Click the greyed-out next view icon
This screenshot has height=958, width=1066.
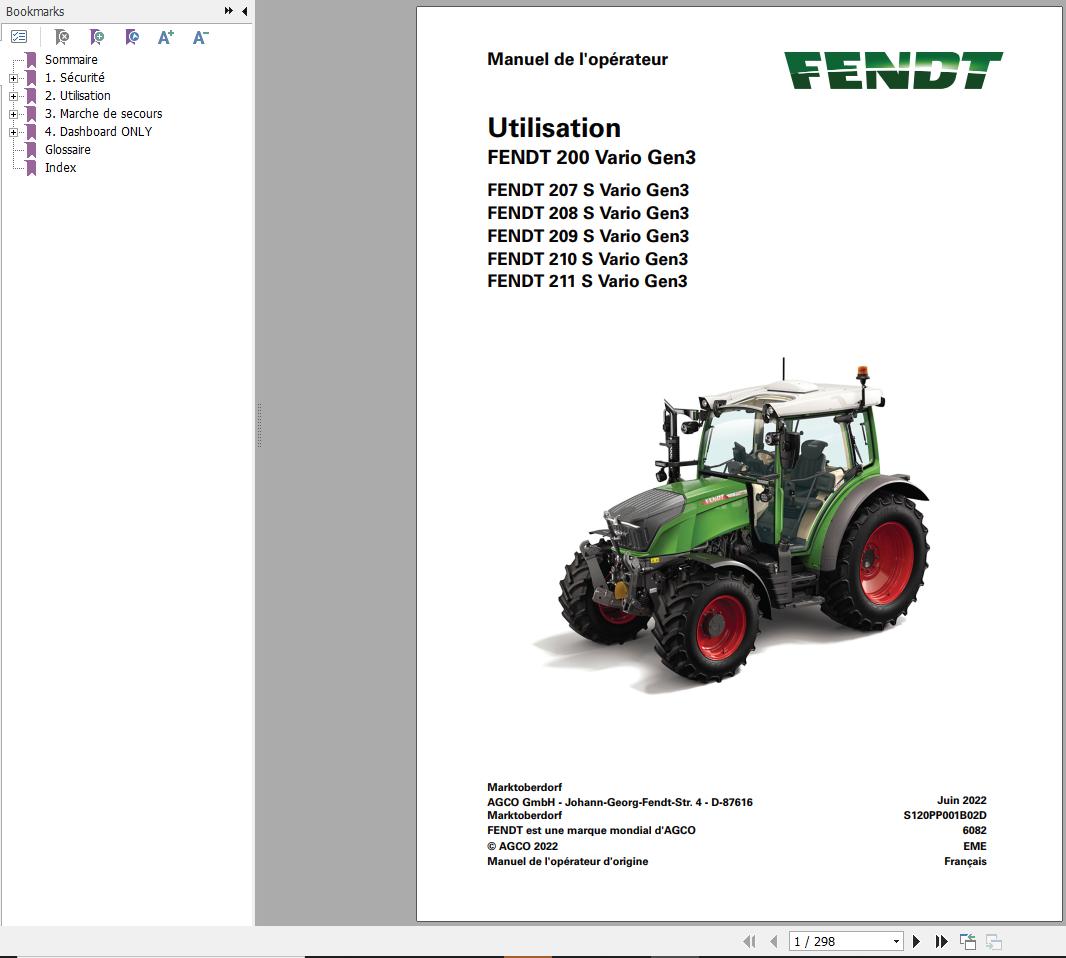coord(993,941)
